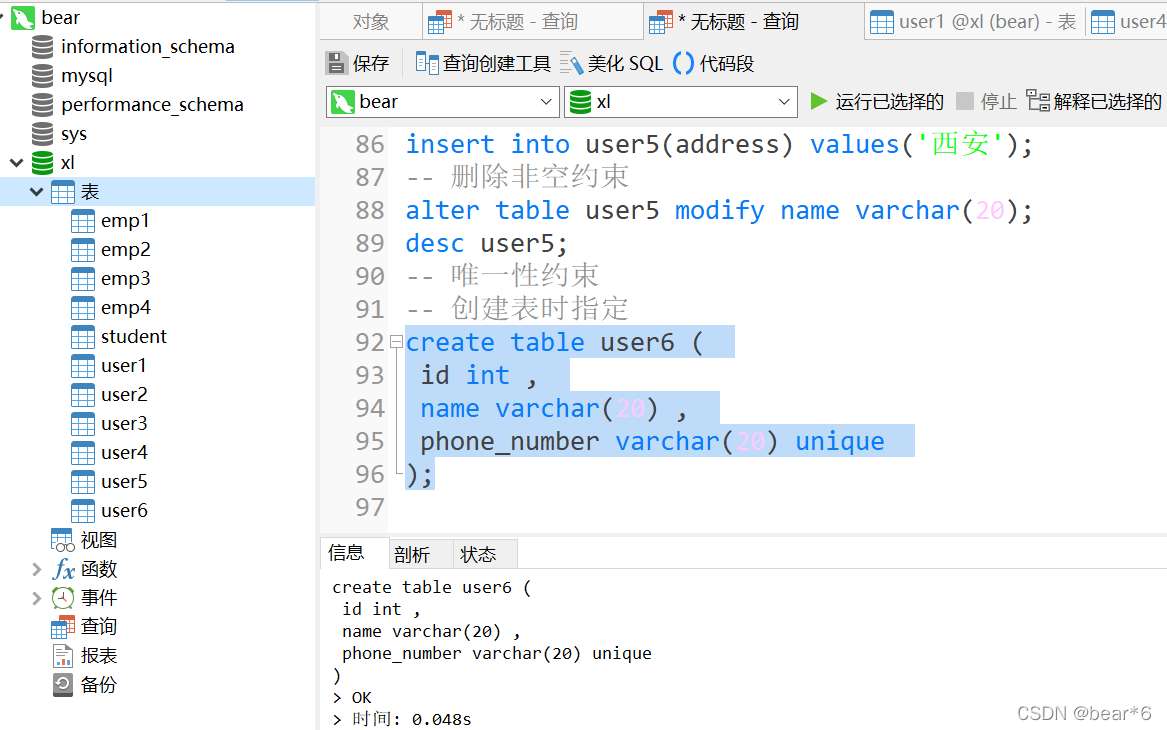The image size is (1167, 730).
Task: Click the 表 tables folder icon
Action: (63, 192)
